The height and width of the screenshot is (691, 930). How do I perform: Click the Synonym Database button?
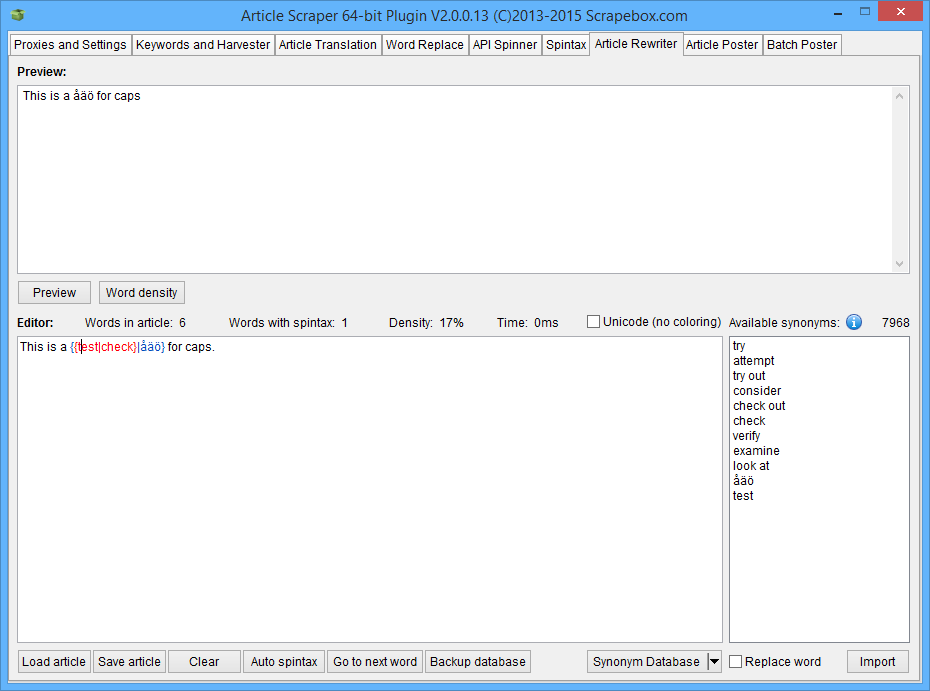(x=646, y=661)
